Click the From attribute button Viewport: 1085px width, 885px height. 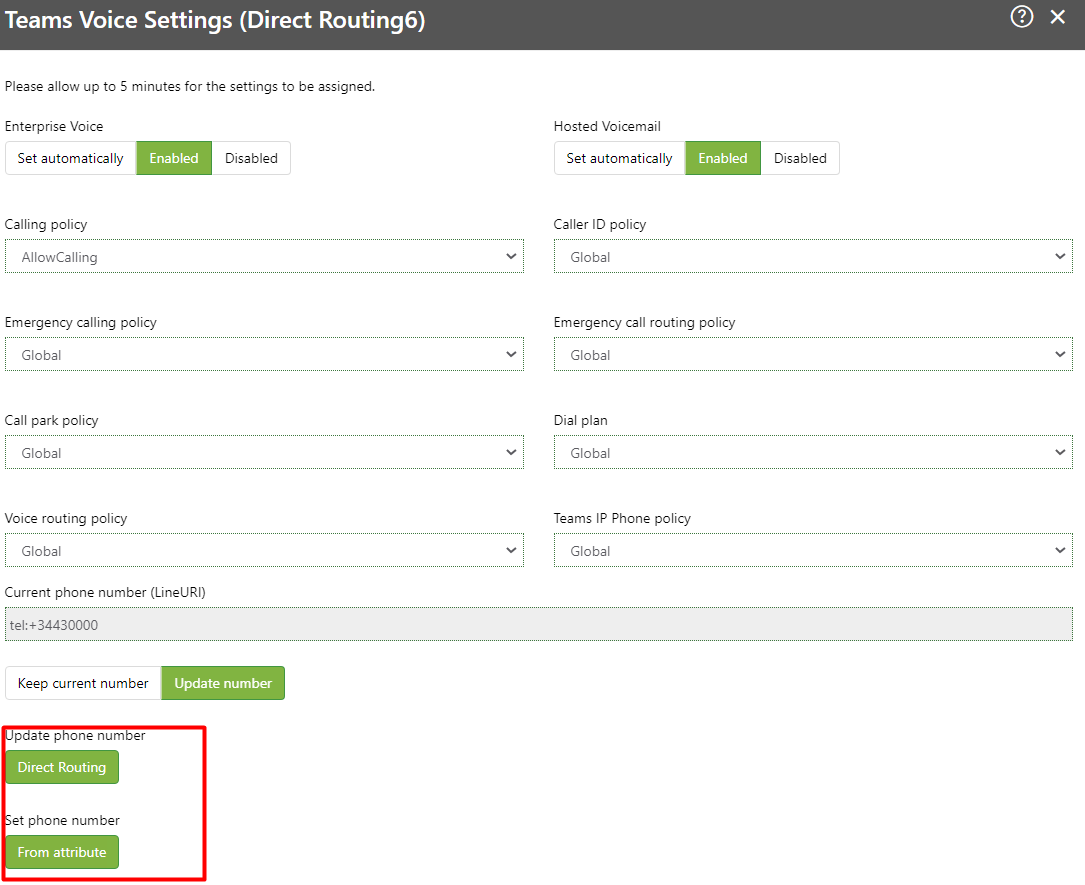[x=62, y=852]
